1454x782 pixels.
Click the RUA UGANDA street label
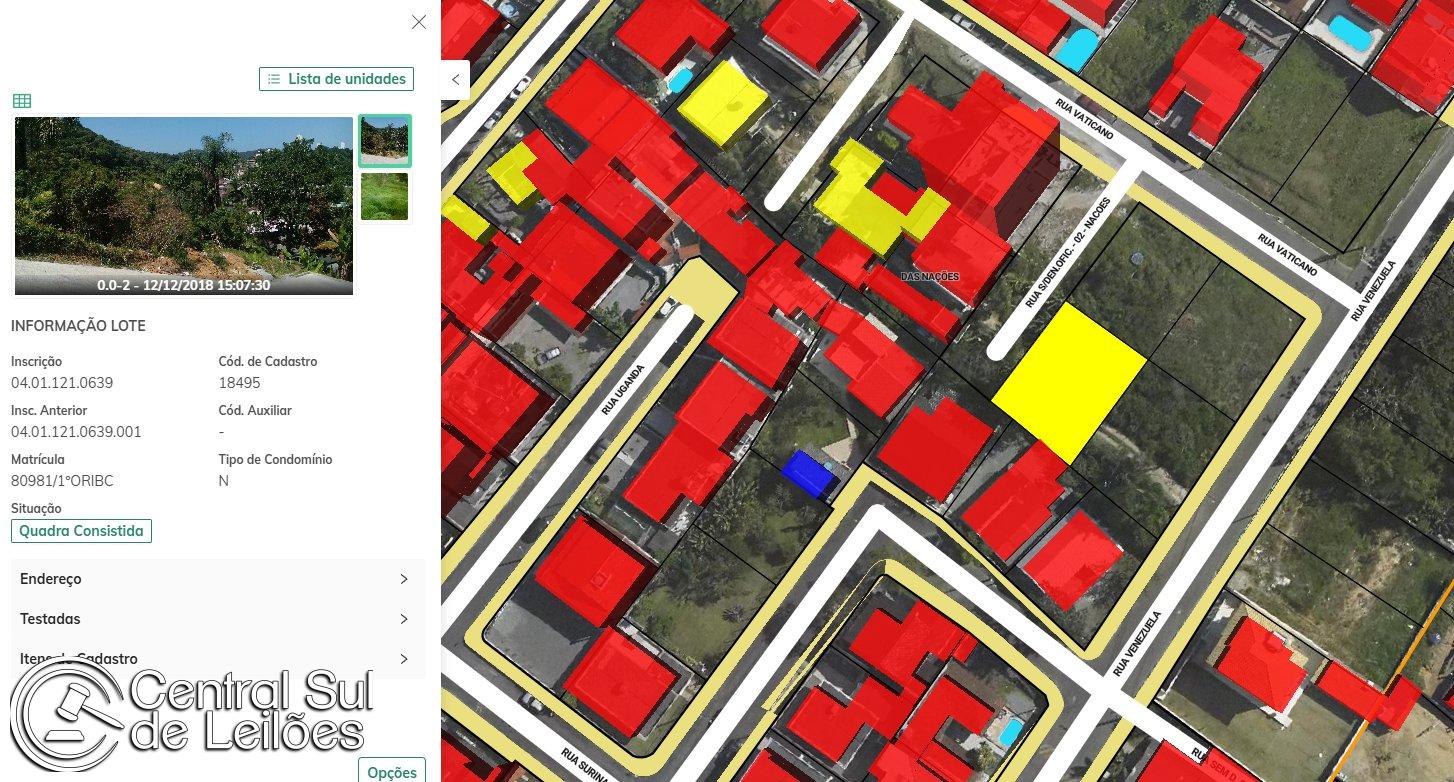point(623,390)
